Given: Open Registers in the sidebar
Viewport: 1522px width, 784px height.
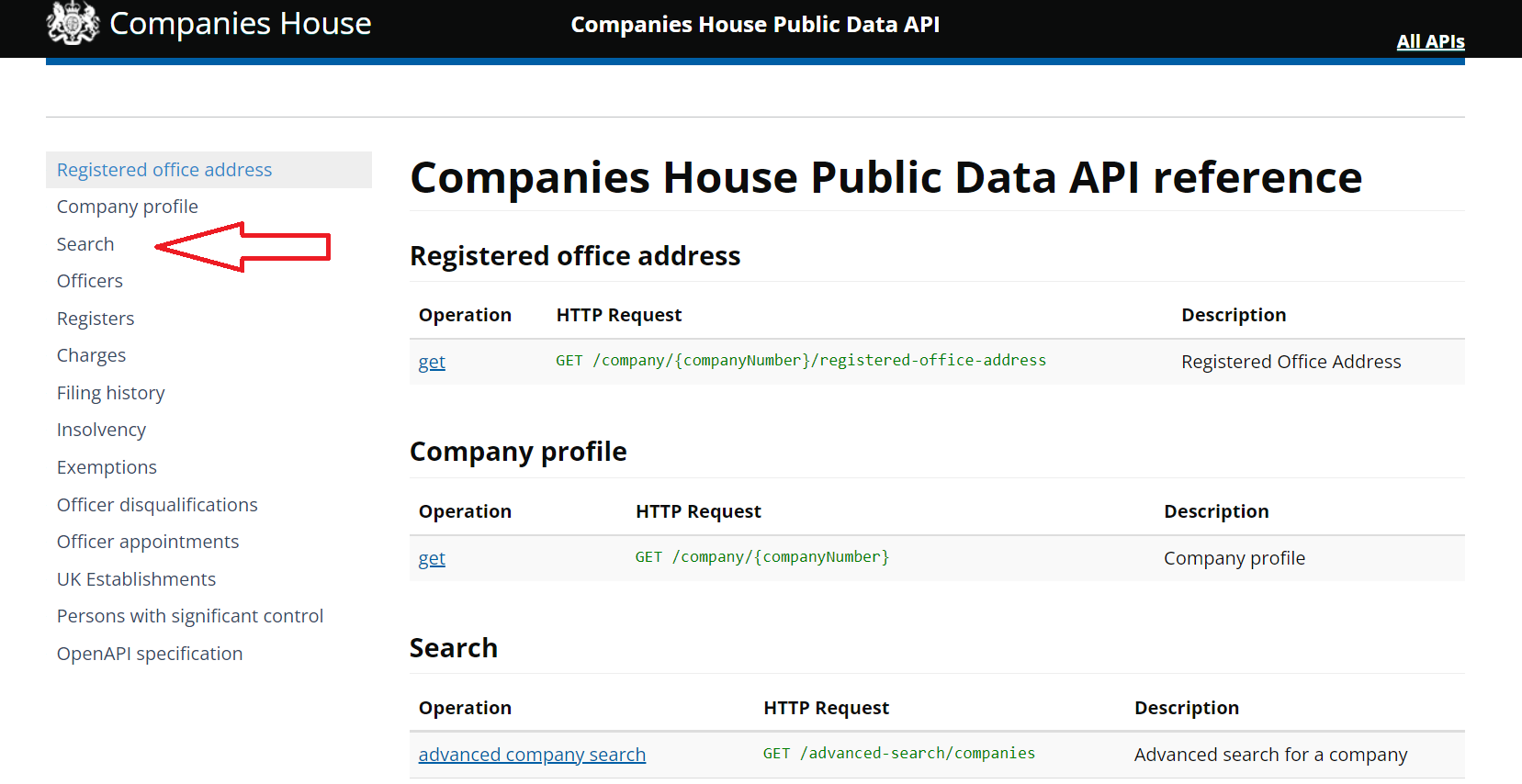Looking at the screenshot, I should pyautogui.click(x=96, y=319).
